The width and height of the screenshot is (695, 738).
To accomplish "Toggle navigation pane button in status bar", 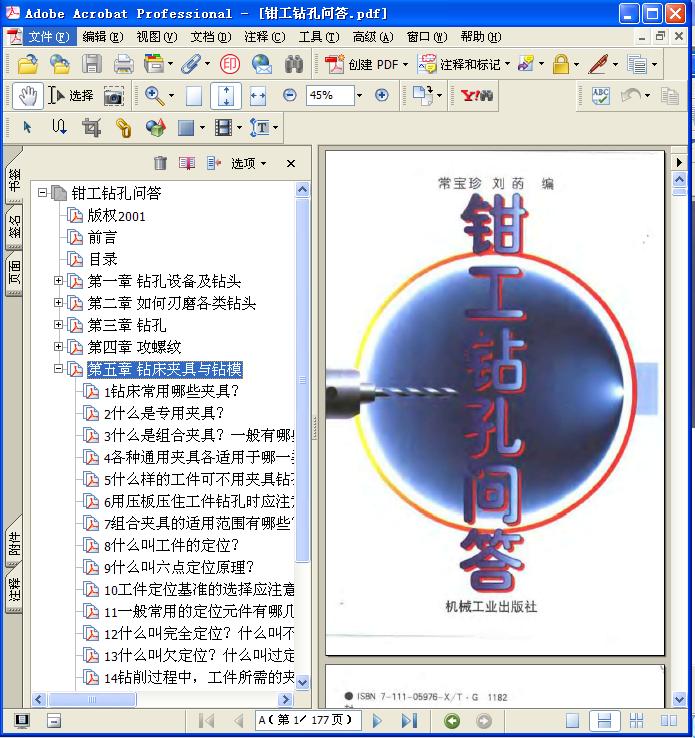I will tap(22, 721).
